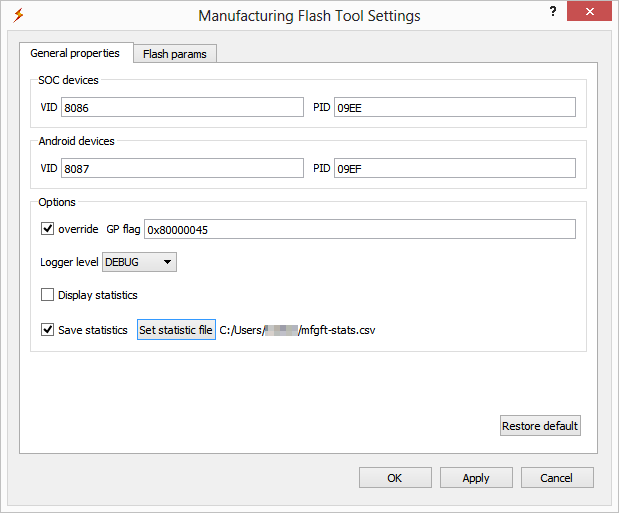Click the SOC devices VID field

point(182,107)
